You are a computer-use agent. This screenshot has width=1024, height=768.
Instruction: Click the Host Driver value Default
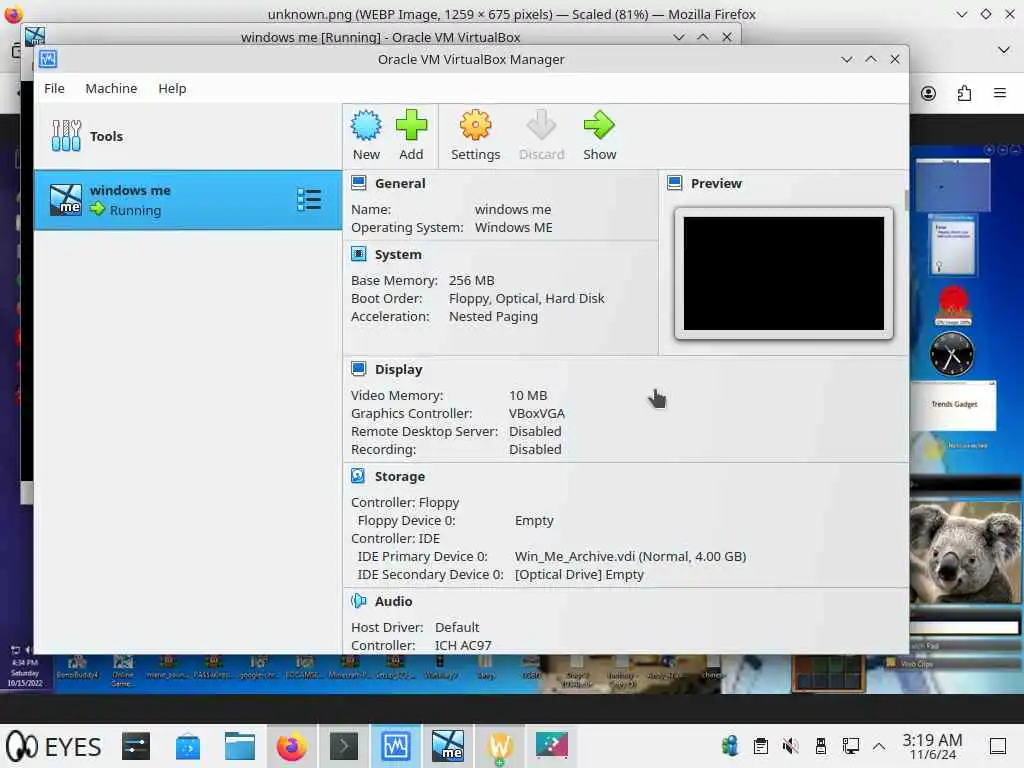(x=456, y=628)
